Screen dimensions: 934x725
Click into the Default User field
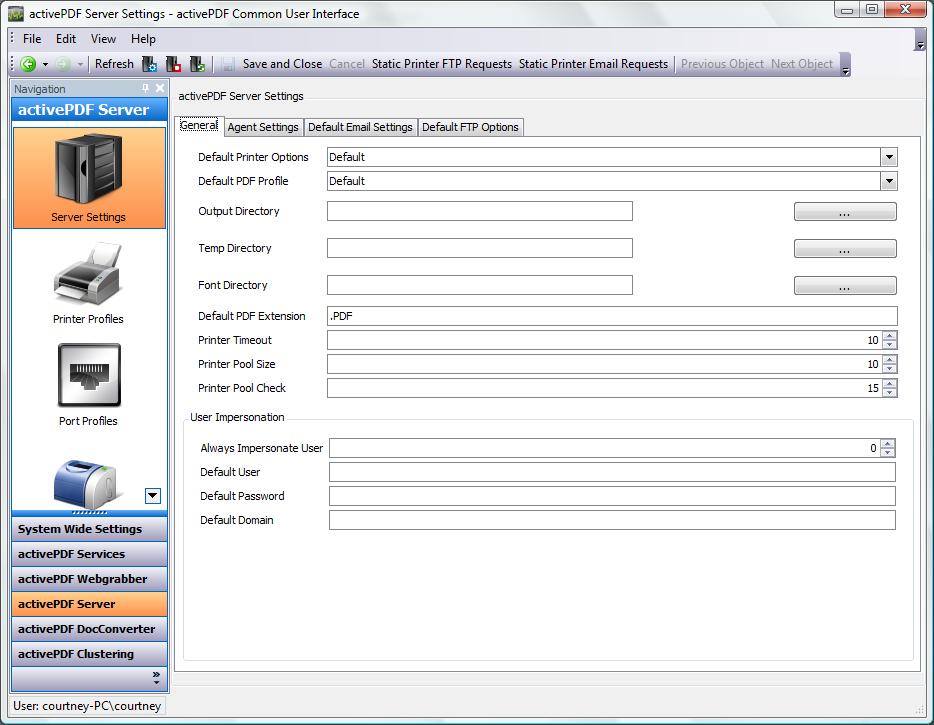612,472
